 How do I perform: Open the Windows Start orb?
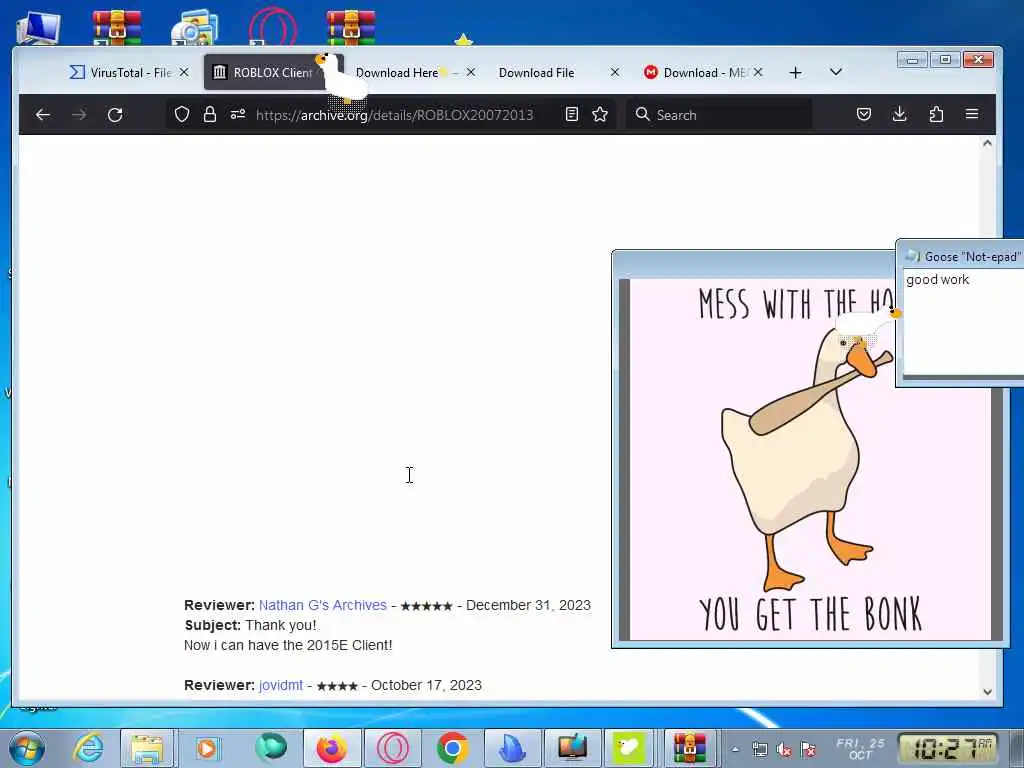pyautogui.click(x=27, y=748)
